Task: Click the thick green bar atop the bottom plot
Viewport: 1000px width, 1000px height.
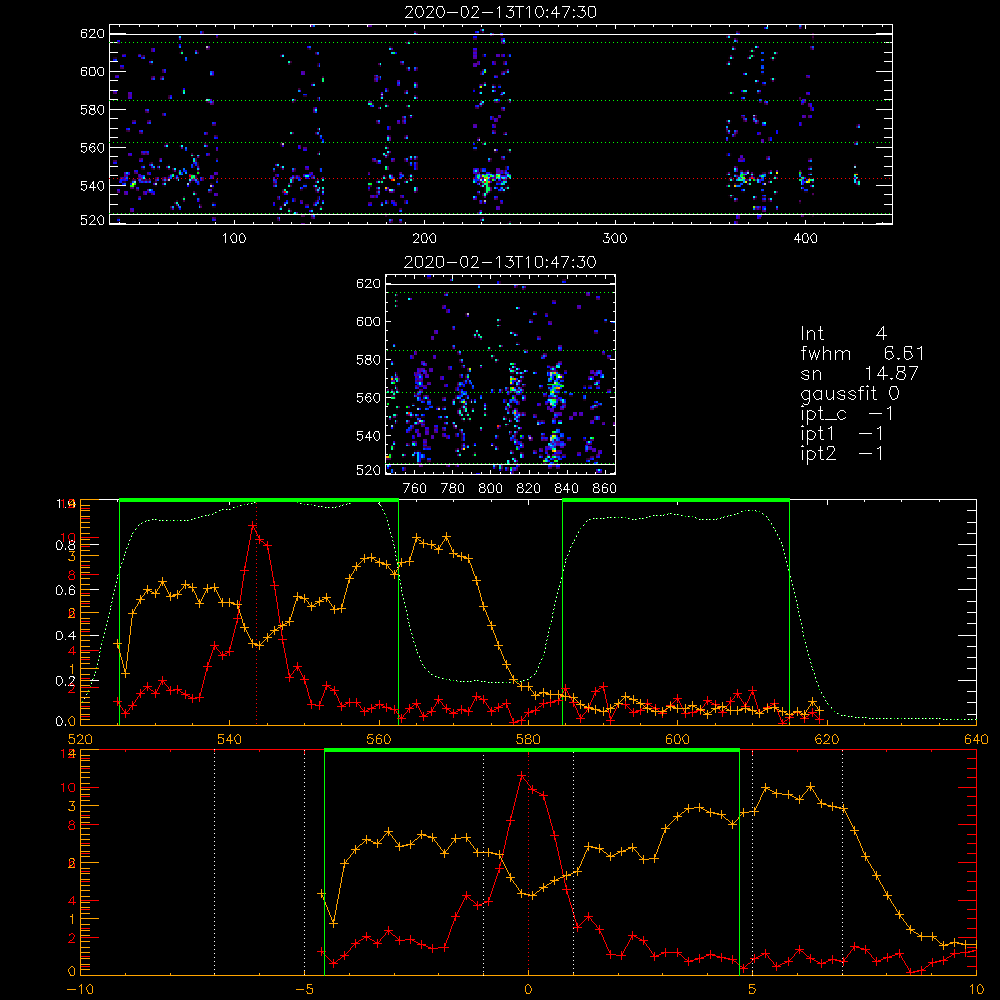Action: click(532, 751)
